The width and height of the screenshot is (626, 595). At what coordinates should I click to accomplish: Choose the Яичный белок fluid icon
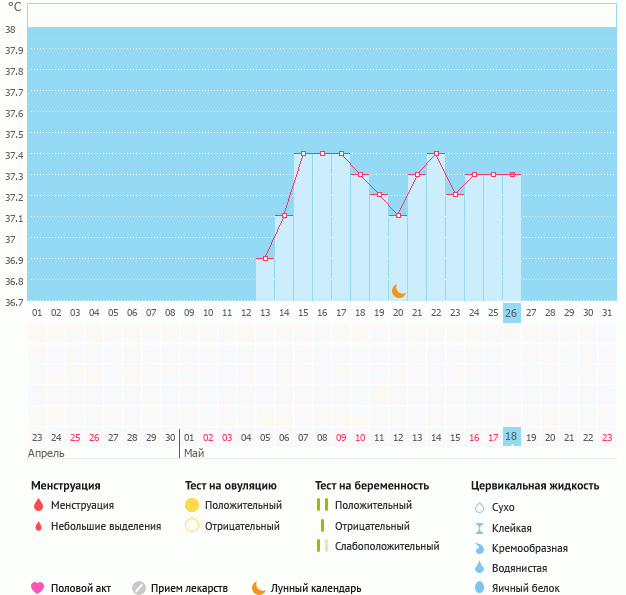(x=479, y=588)
